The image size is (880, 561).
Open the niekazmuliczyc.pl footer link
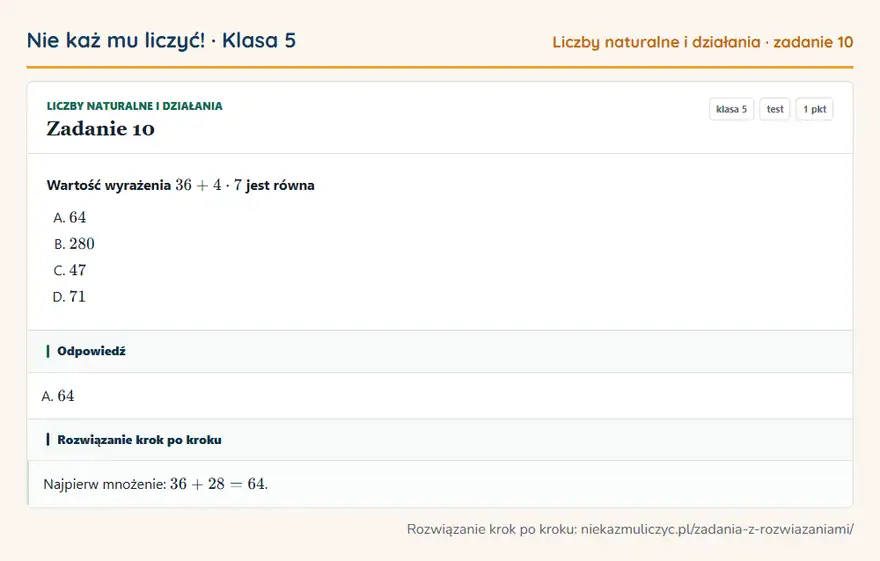(x=717, y=529)
